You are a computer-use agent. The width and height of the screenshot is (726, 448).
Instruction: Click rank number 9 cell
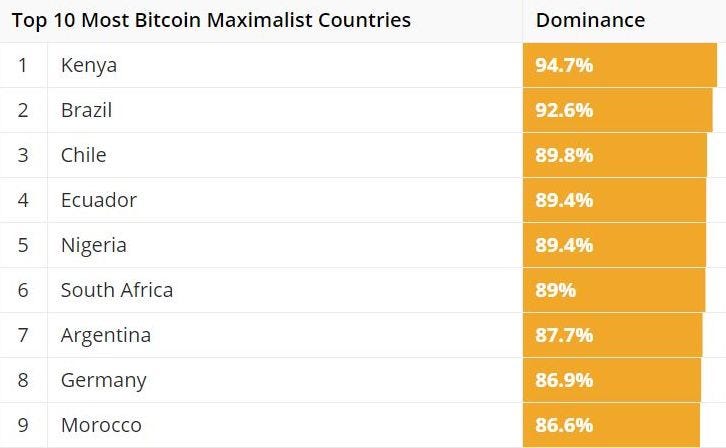23,425
